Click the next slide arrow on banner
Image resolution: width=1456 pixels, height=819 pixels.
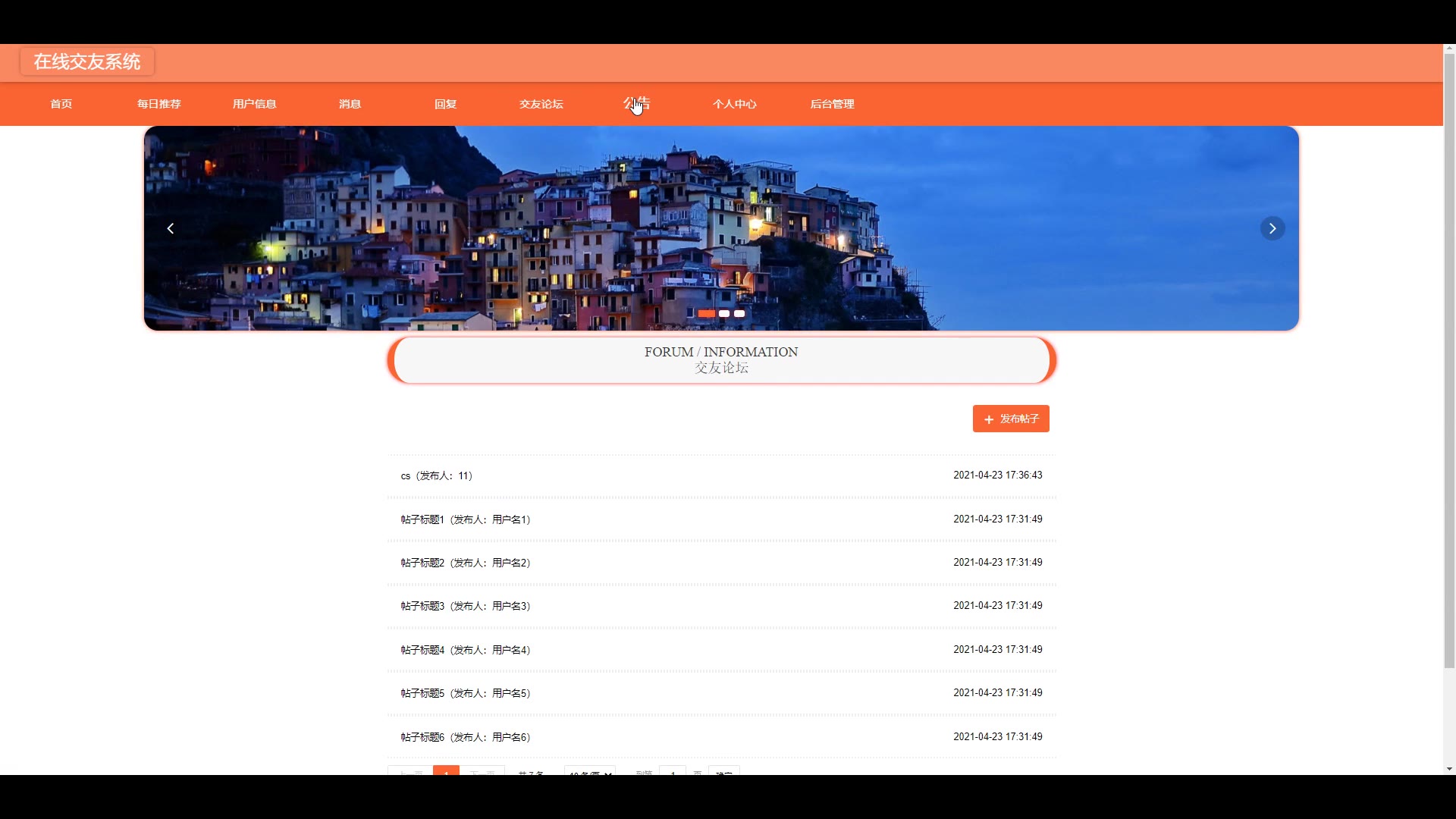pos(1272,228)
